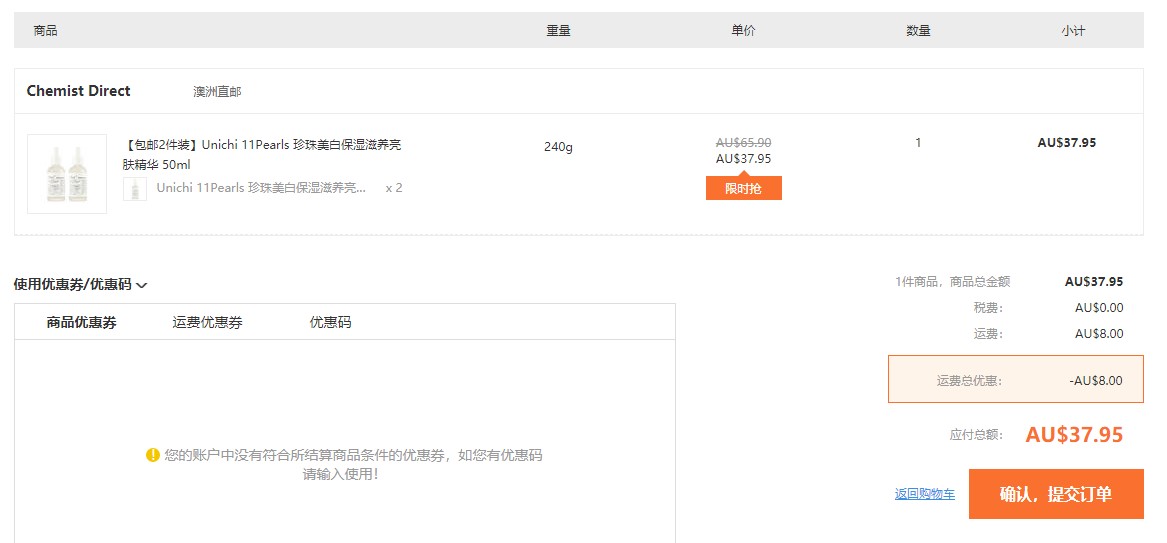The image size is (1167, 543).
Task: Click the 1件商品,商品总金额 label
Action: [953, 282]
